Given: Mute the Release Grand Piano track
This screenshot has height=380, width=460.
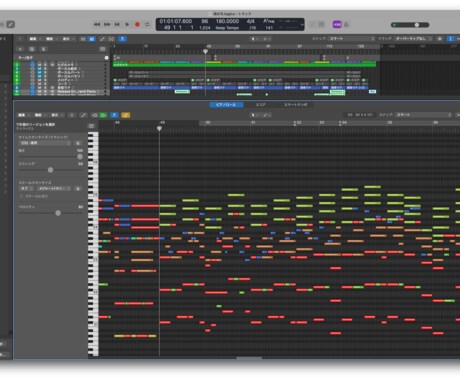Looking at the screenshot, I should (x=39, y=91).
